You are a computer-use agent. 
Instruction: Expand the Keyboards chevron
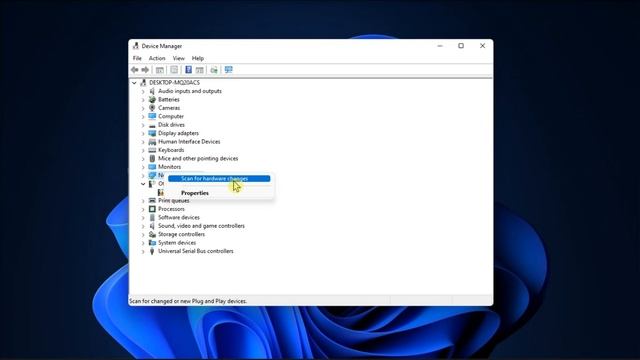click(x=143, y=150)
